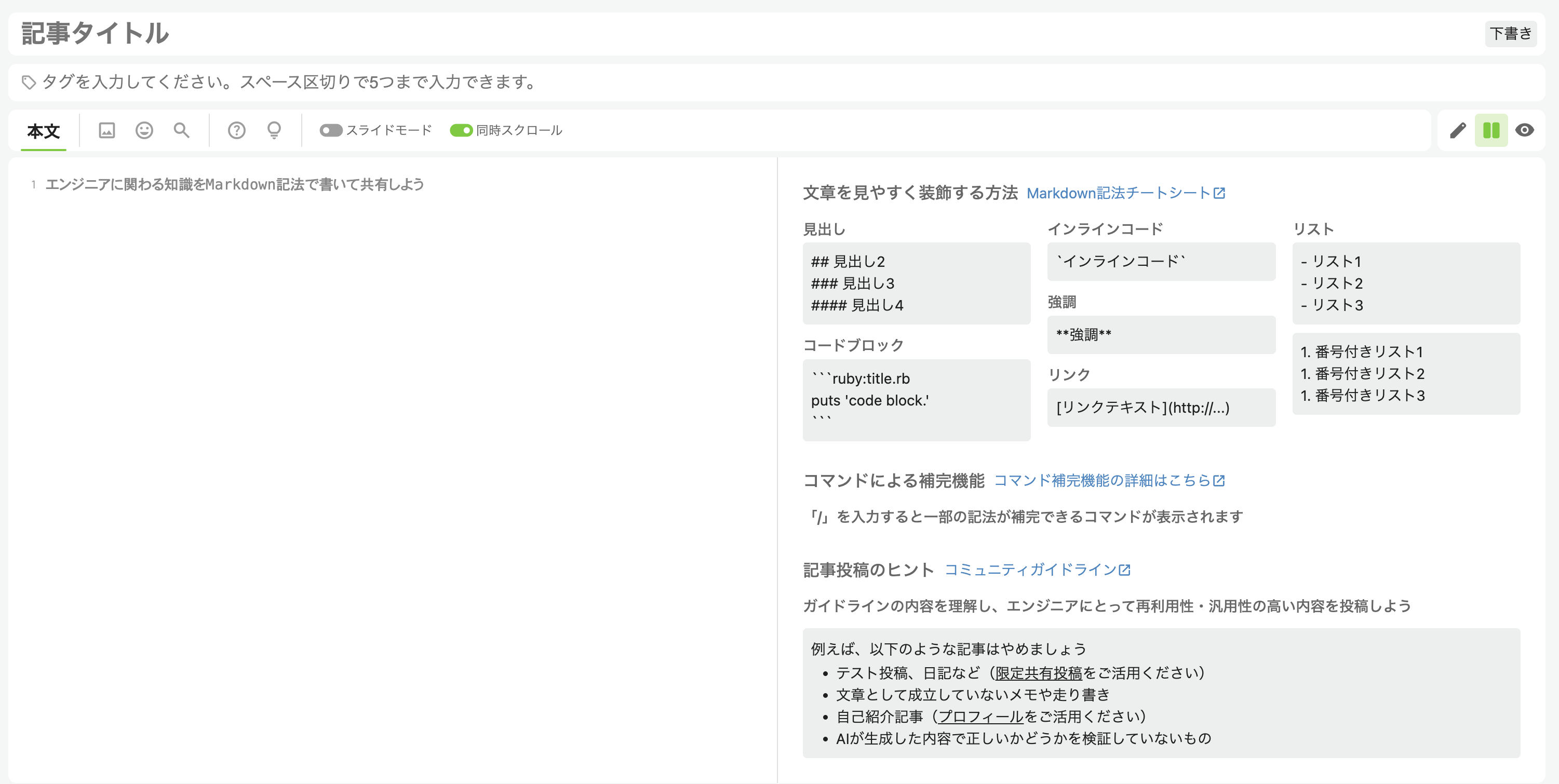Disable 同時スクロール toggle

pos(461,129)
